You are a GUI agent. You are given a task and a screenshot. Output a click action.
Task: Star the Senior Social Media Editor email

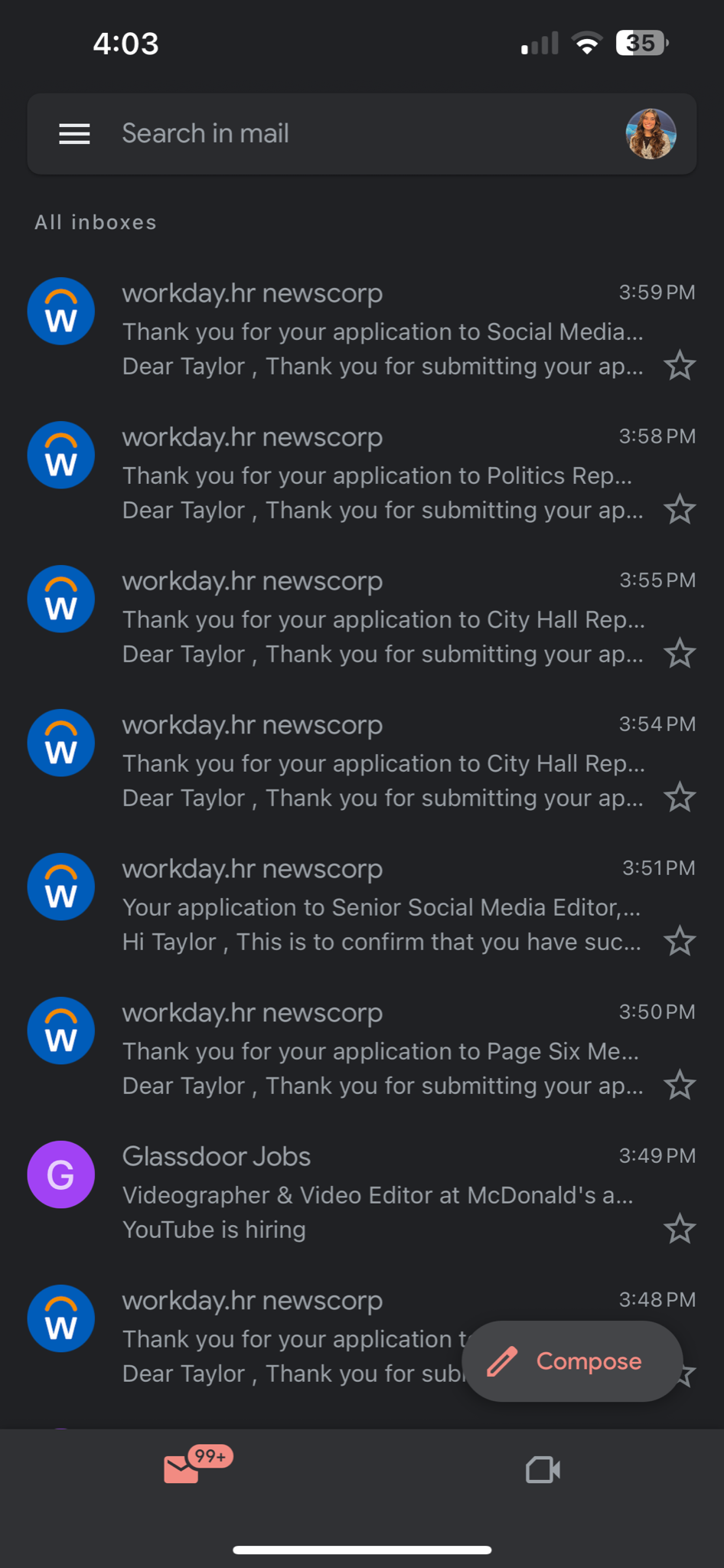coord(679,942)
